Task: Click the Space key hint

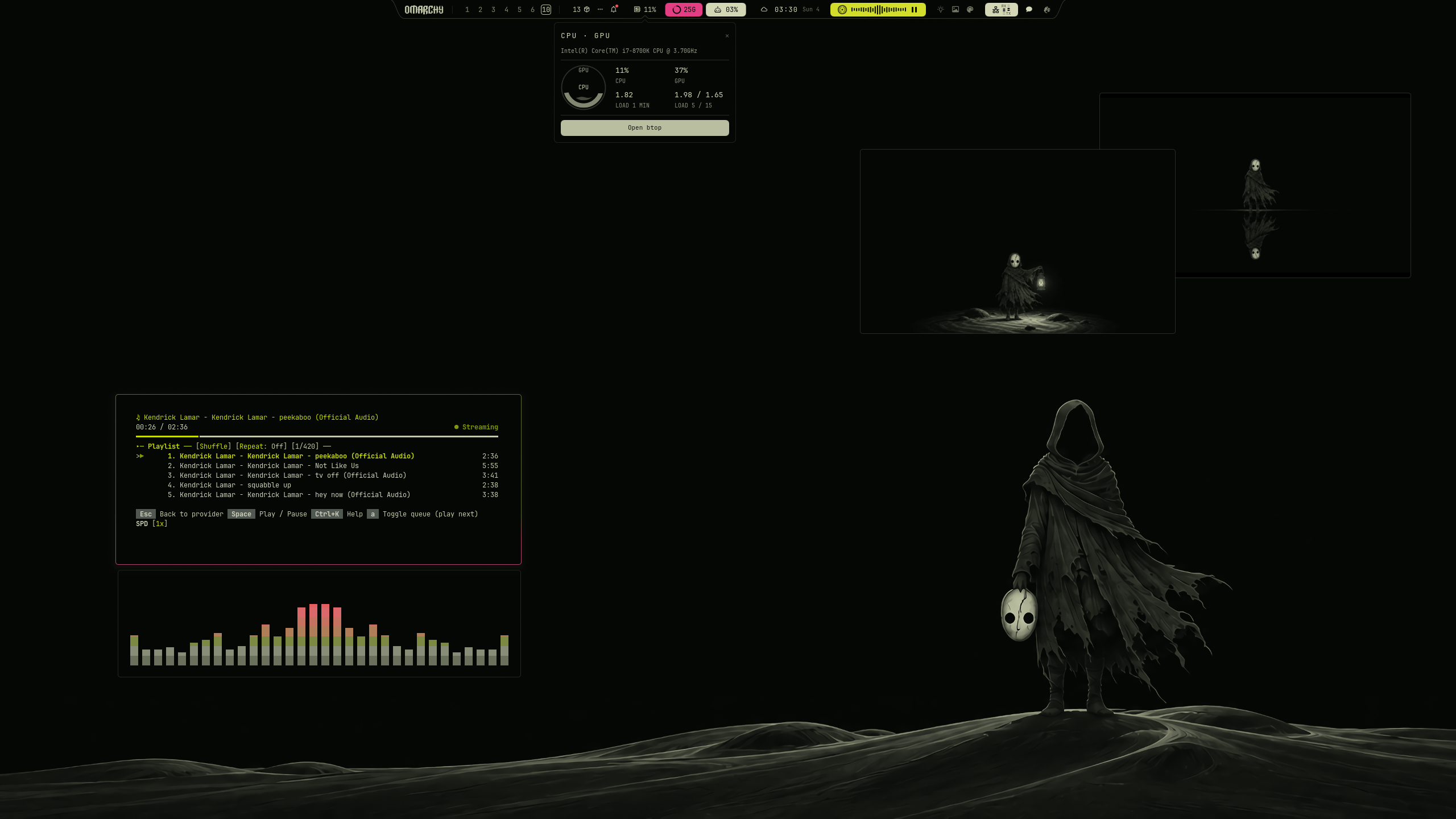Action: point(241,514)
